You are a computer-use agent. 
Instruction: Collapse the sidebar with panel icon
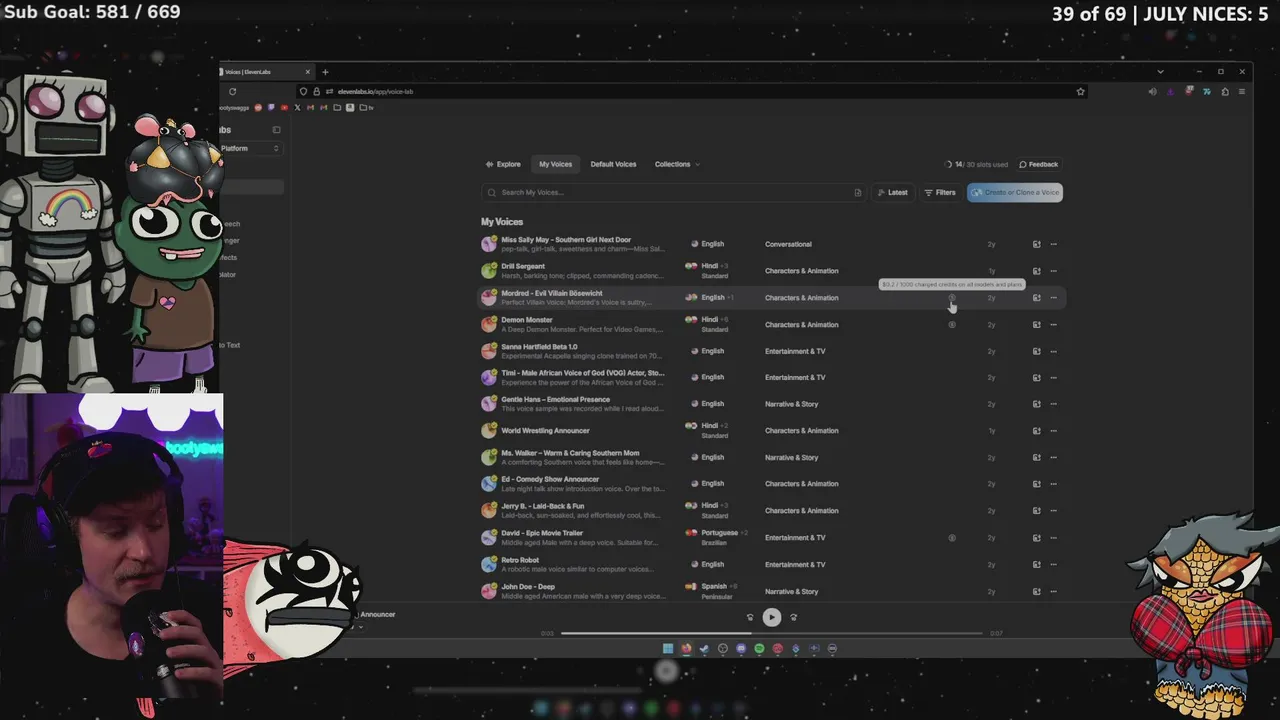(x=277, y=129)
